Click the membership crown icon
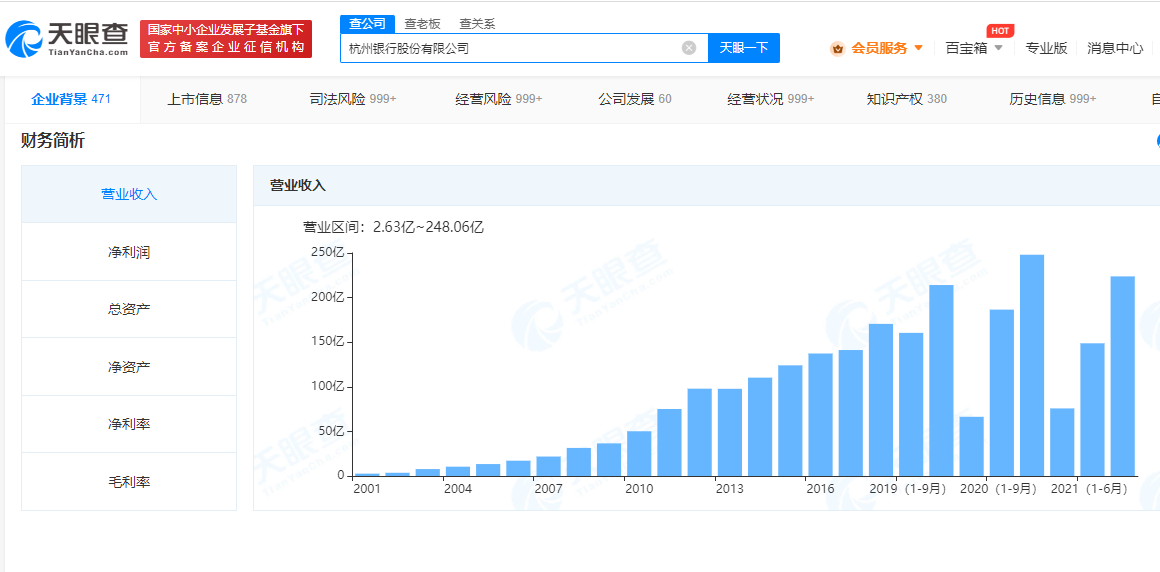 pyautogui.click(x=837, y=49)
